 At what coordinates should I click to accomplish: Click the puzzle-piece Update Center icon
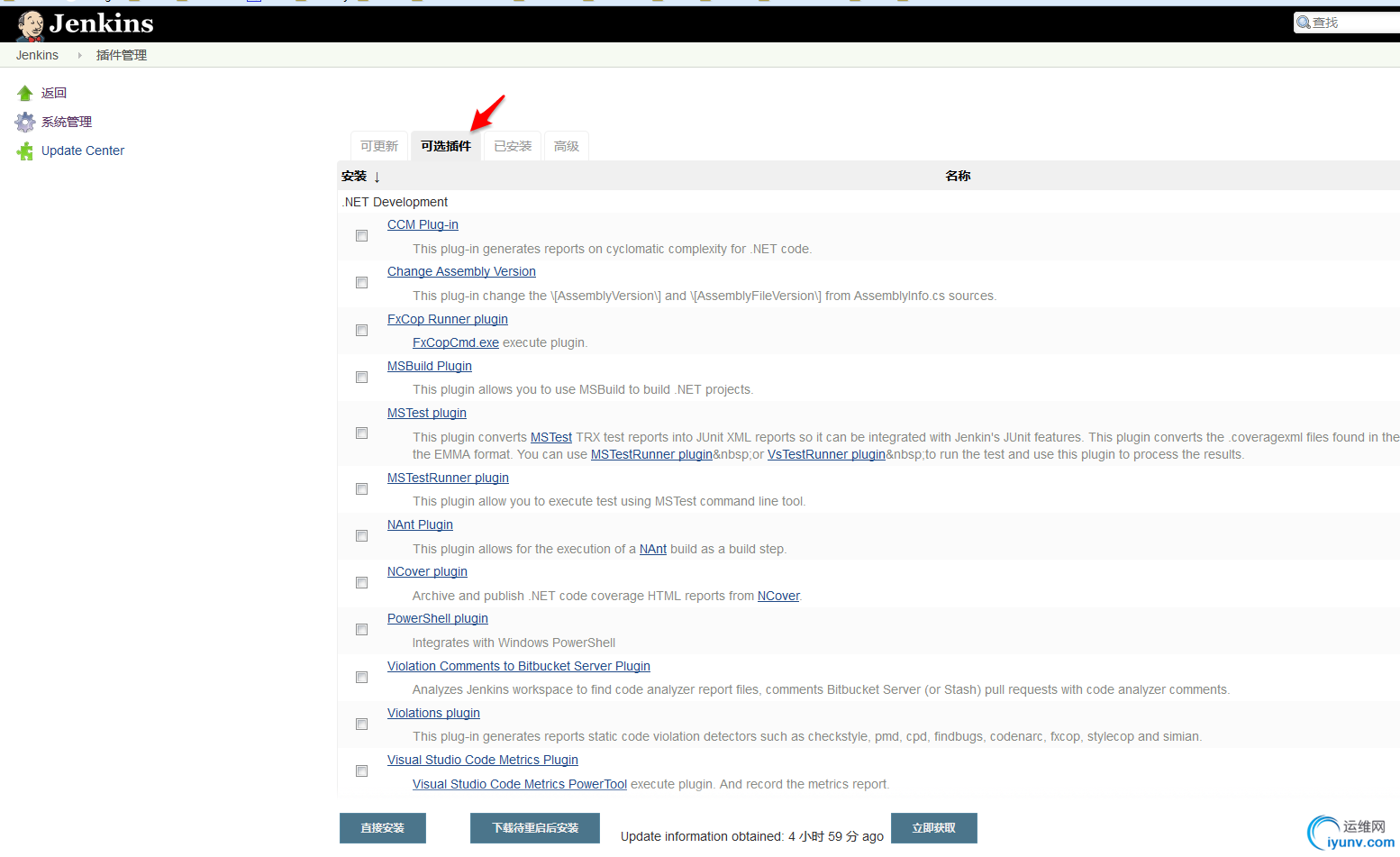[25, 151]
